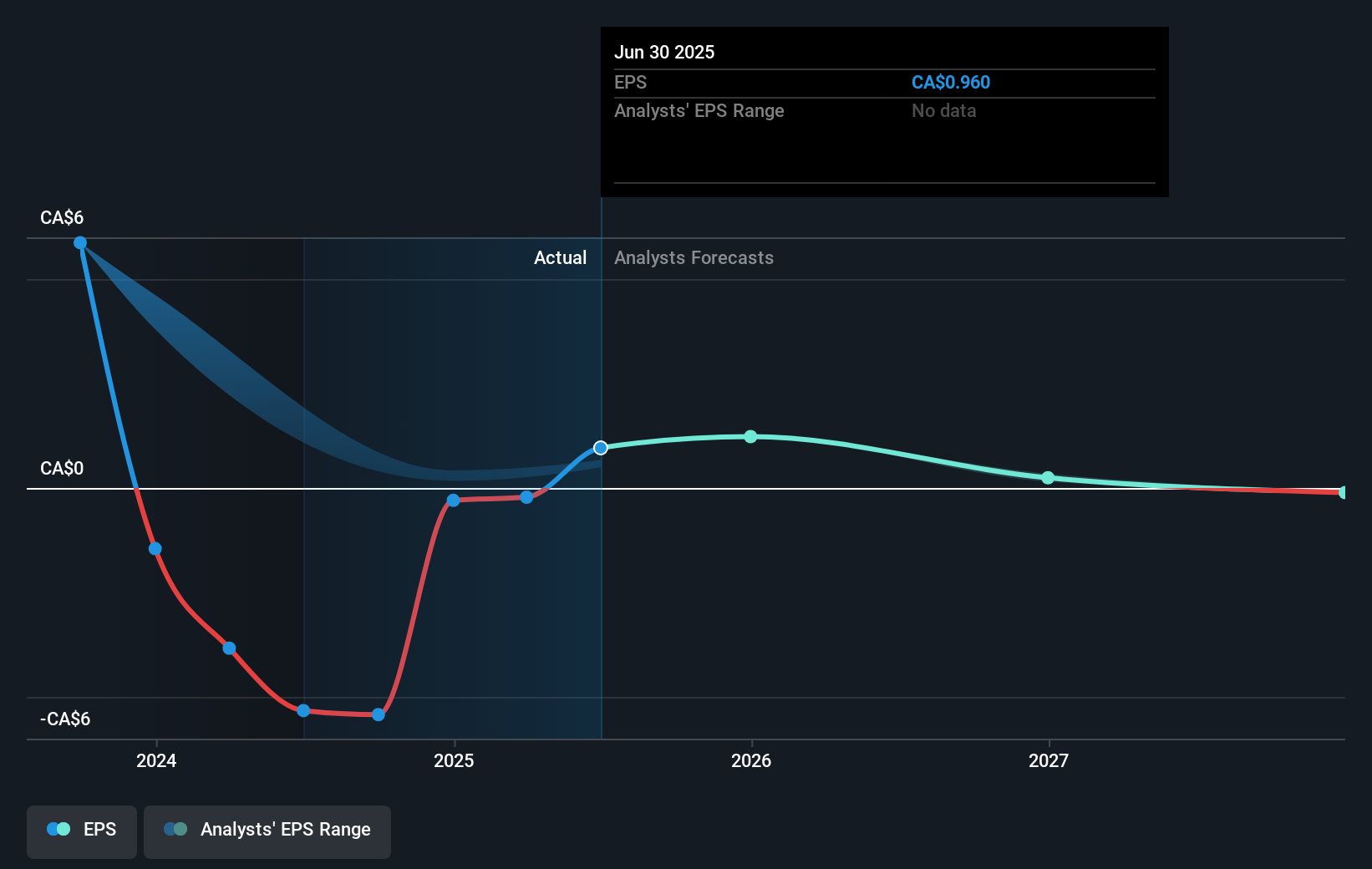Select the EPS point just below CA$0 at 2025

452,500
